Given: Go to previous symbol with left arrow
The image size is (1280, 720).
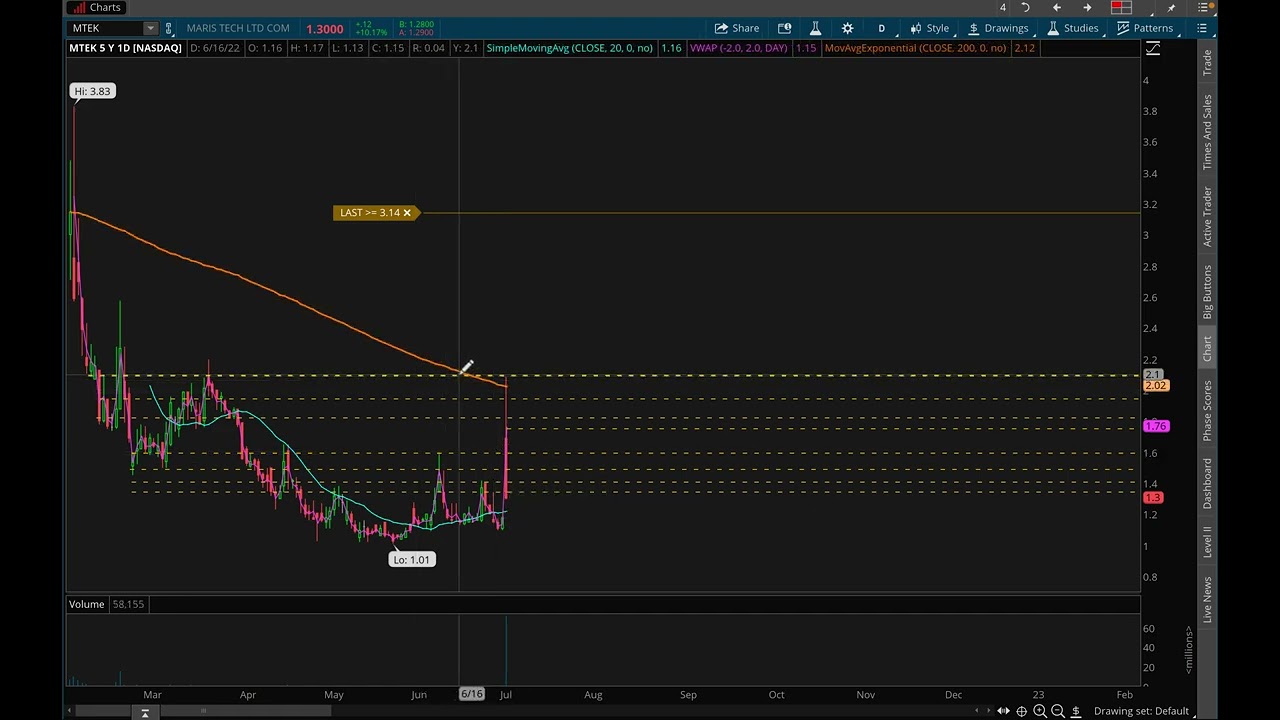Looking at the screenshot, I should (1057, 7).
